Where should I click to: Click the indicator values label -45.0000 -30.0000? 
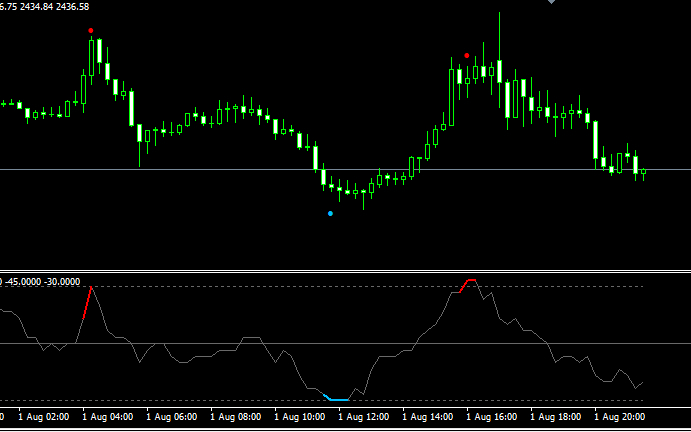(43, 282)
